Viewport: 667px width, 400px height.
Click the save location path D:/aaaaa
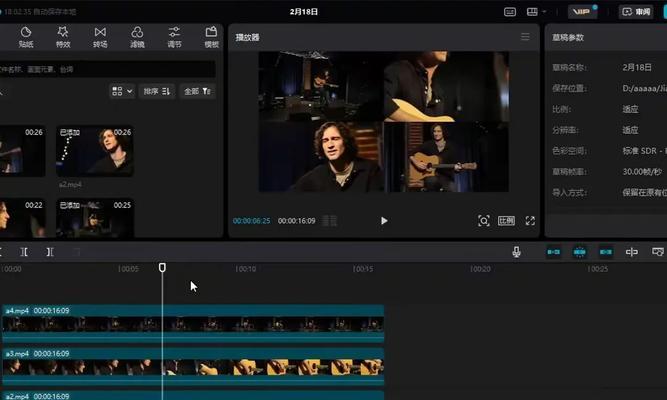[x=644, y=88]
